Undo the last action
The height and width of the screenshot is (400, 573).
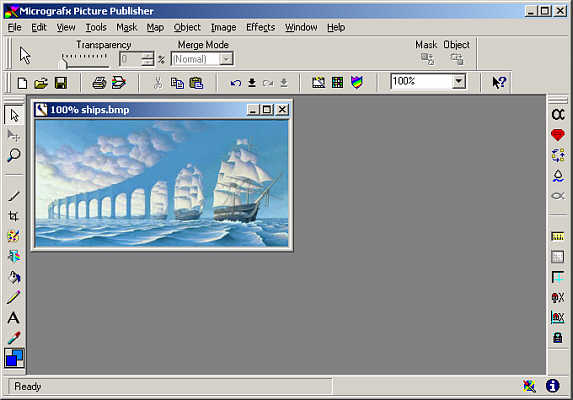tap(236, 83)
